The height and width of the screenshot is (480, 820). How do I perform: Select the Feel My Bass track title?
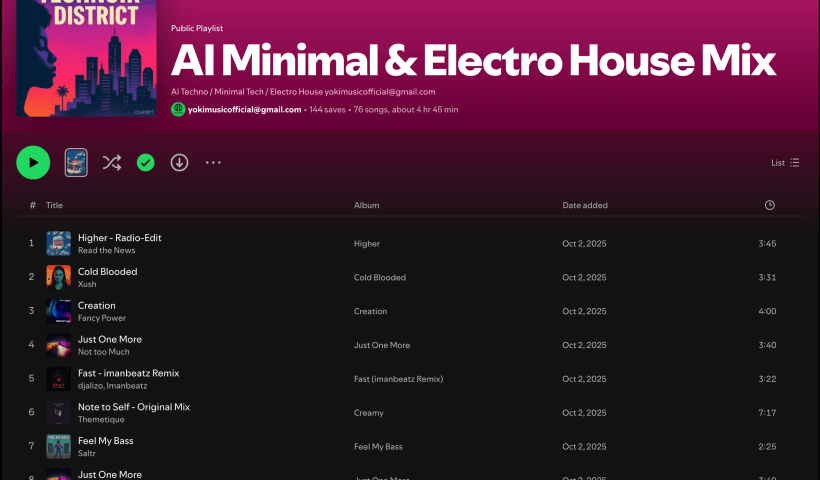pyautogui.click(x=105, y=441)
